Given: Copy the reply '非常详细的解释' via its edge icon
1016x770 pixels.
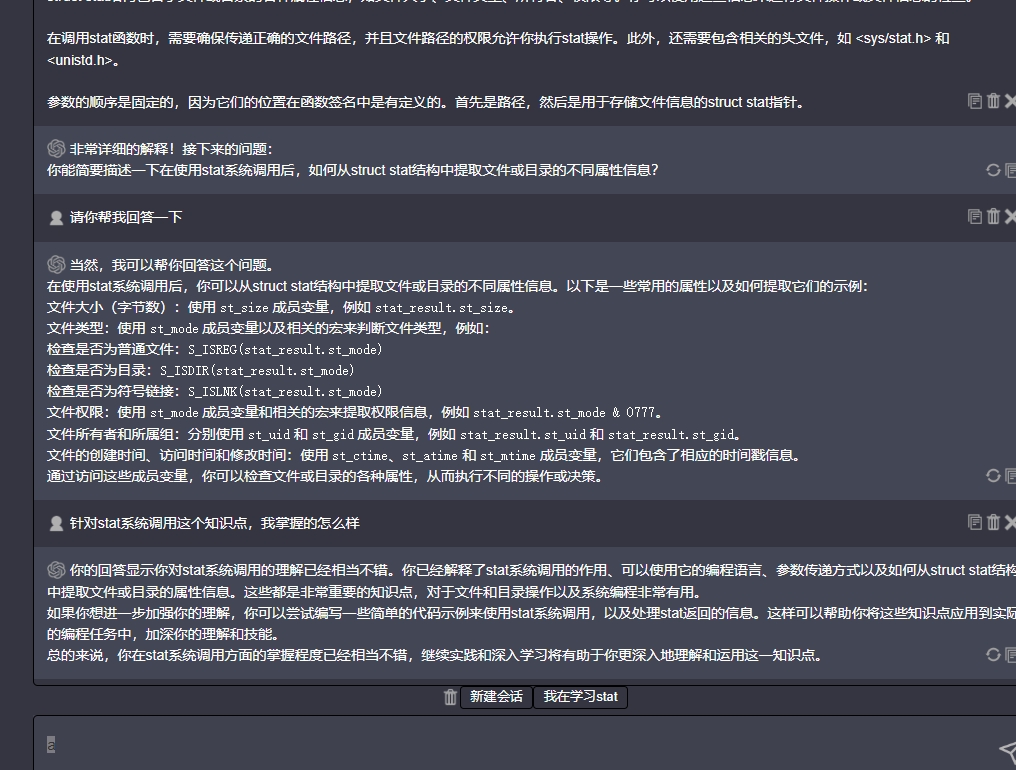Looking at the screenshot, I should pos(1010,170).
